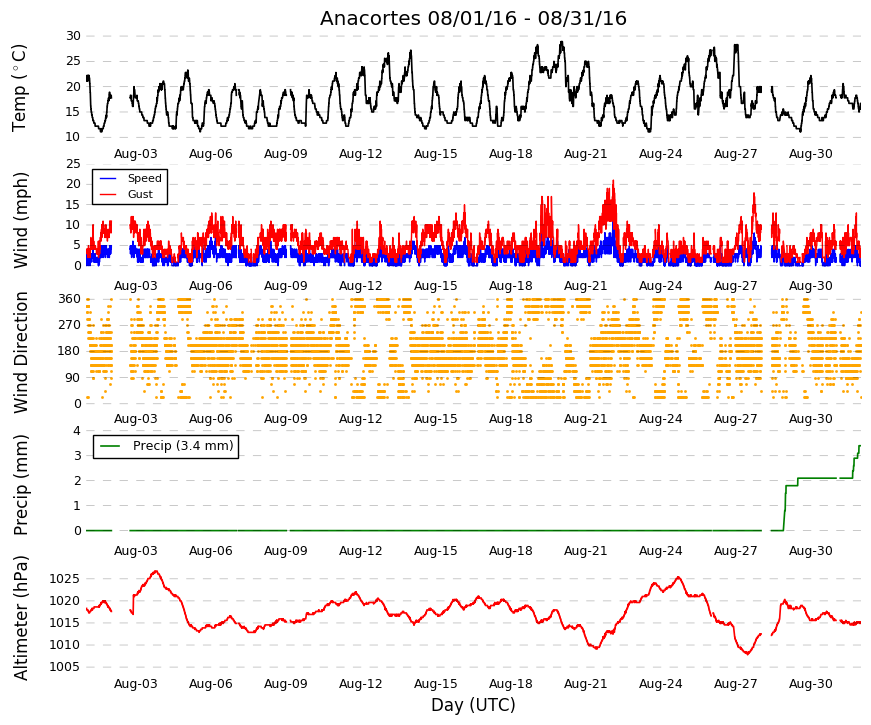The image size is (871, 725).
Task: Click the 360 tick on wind direction axis
Action: (x=69, y=299)
